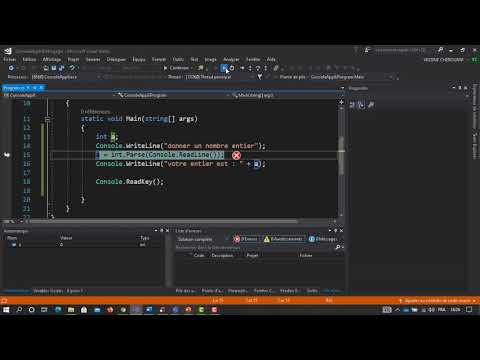Open property pages wrench icon
This screenshot has height=360, width=480.
[371, 105]
